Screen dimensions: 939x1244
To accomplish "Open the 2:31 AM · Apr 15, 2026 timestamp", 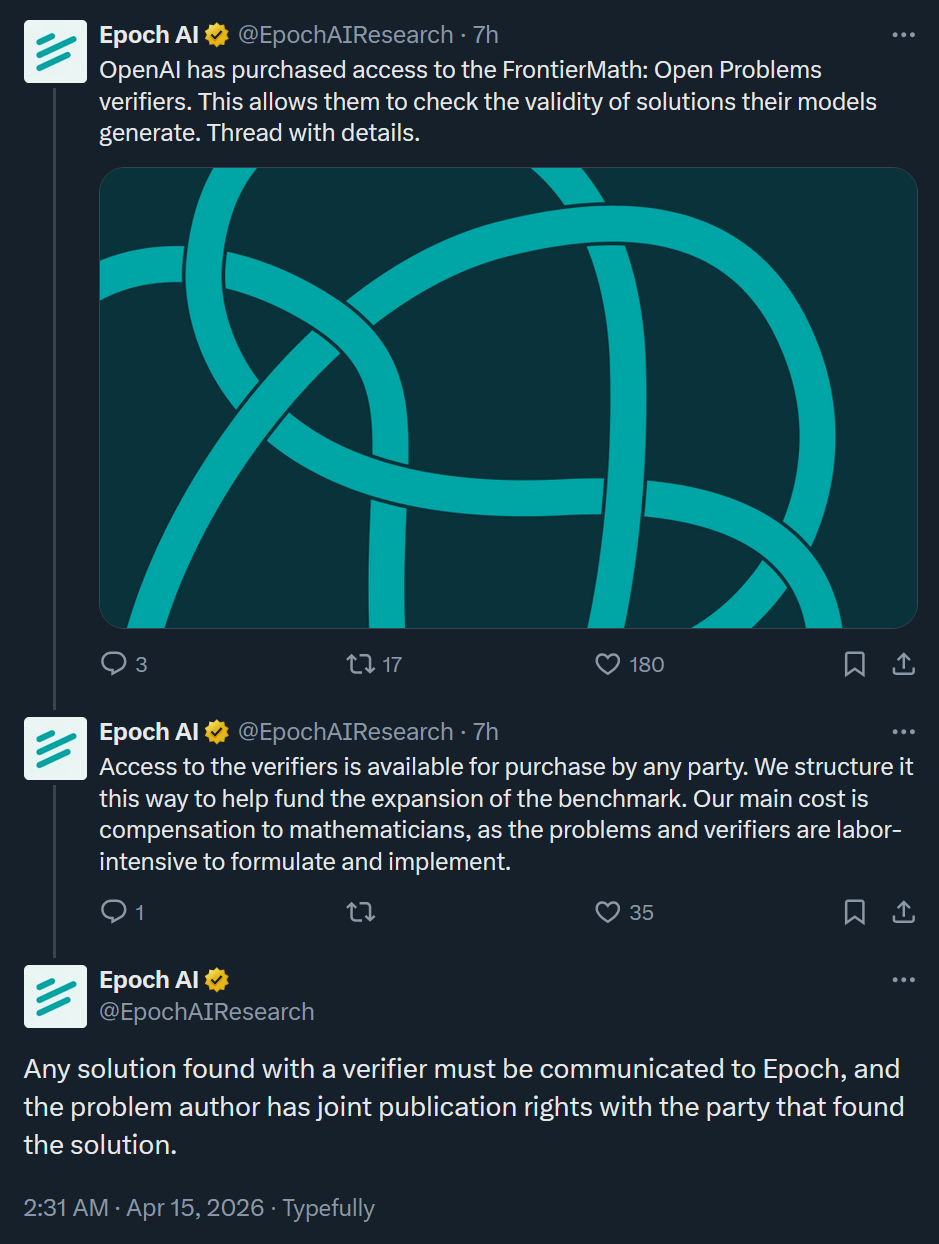I will pos(144,1208).
